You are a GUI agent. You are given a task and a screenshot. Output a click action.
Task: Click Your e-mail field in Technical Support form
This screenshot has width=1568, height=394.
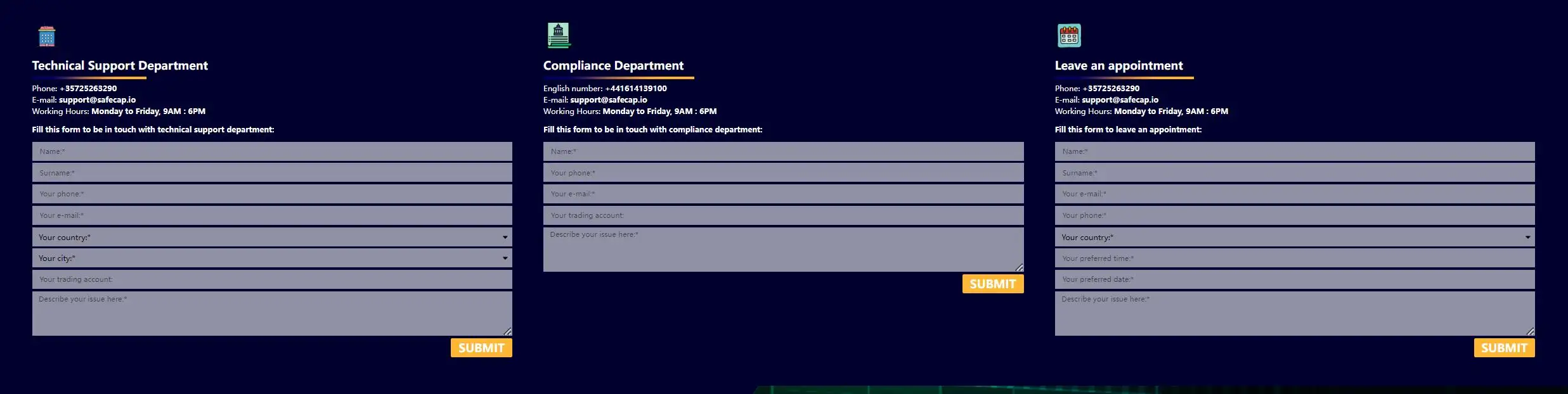272,215
